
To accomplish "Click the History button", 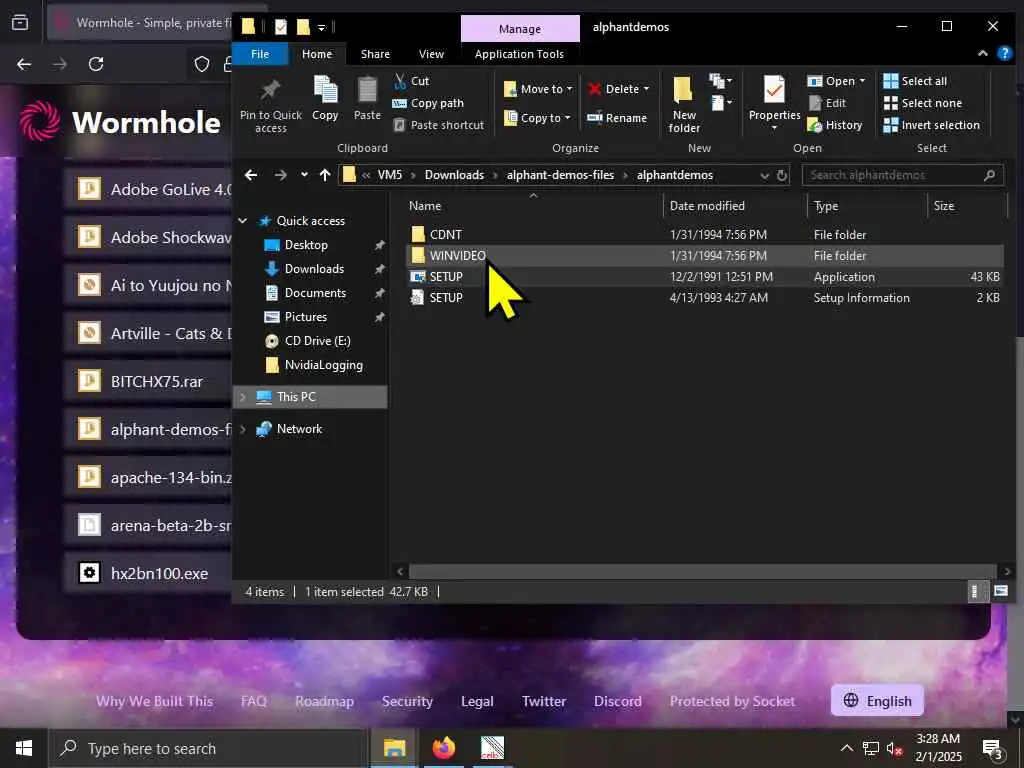I will coord(835,125).
